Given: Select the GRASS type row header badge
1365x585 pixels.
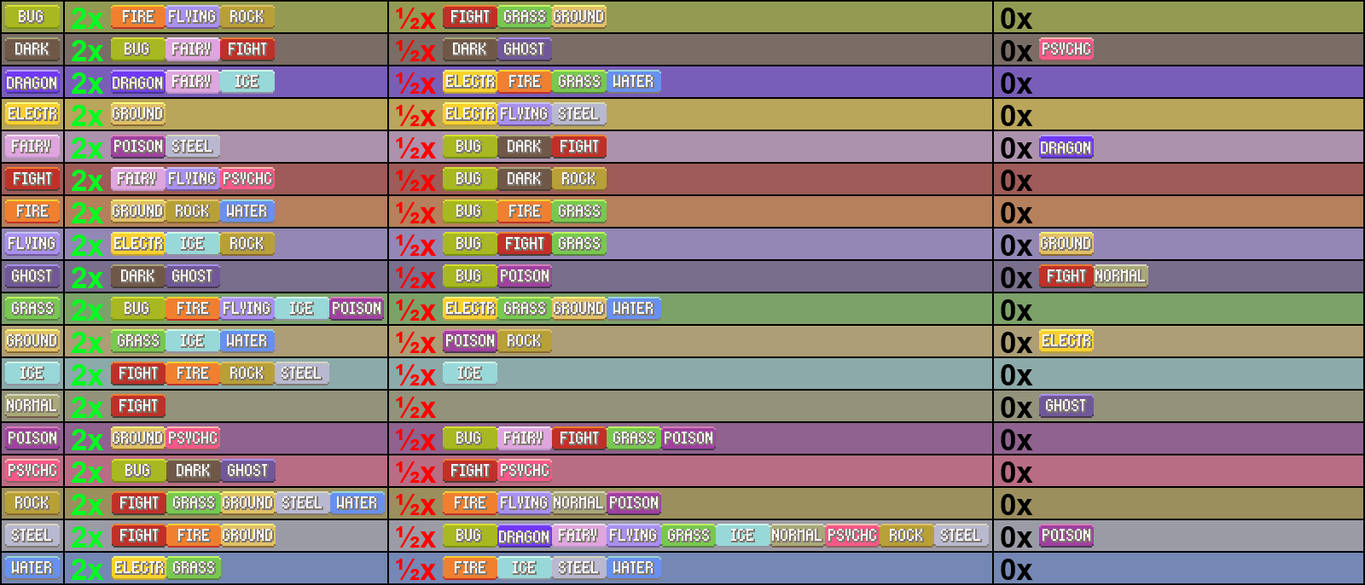Looking at the screenshot, I should (32, 308).
